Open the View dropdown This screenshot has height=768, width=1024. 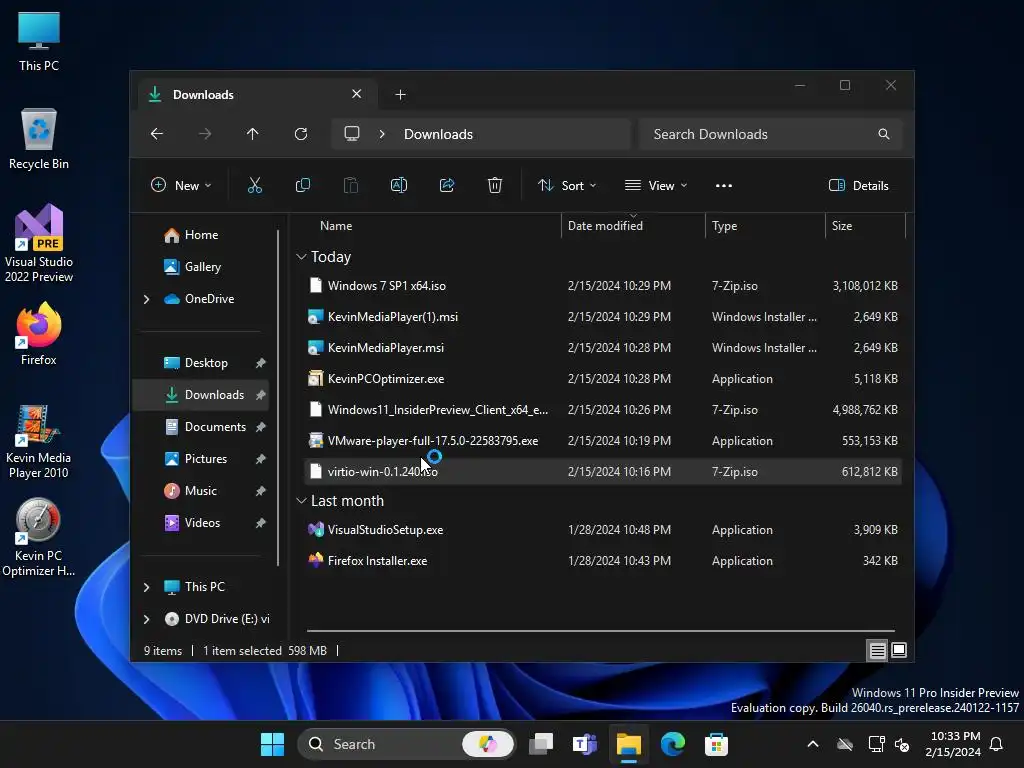(x=656, y=185)
